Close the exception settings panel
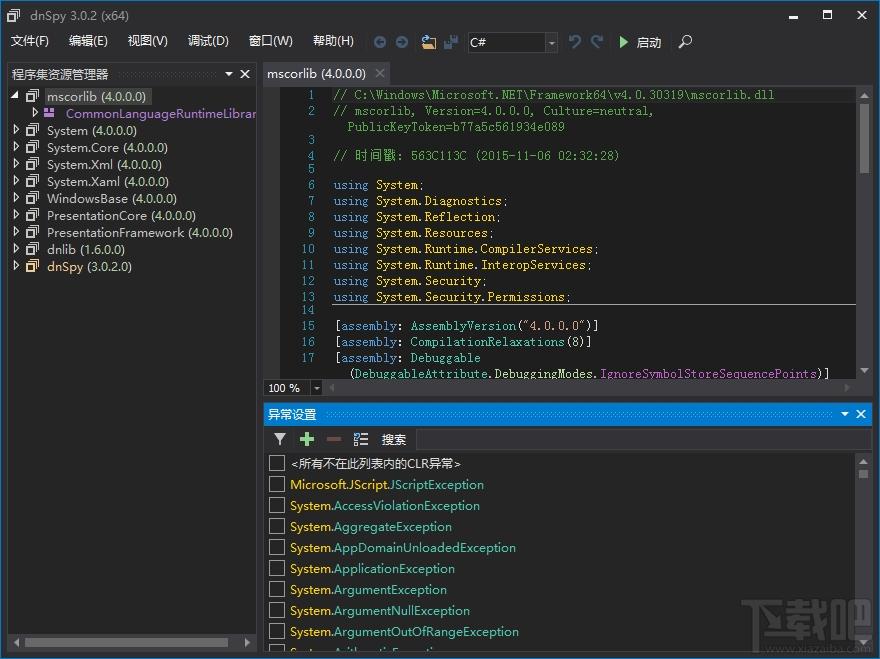This screenshot has height=659, width=880. (861, 414)
